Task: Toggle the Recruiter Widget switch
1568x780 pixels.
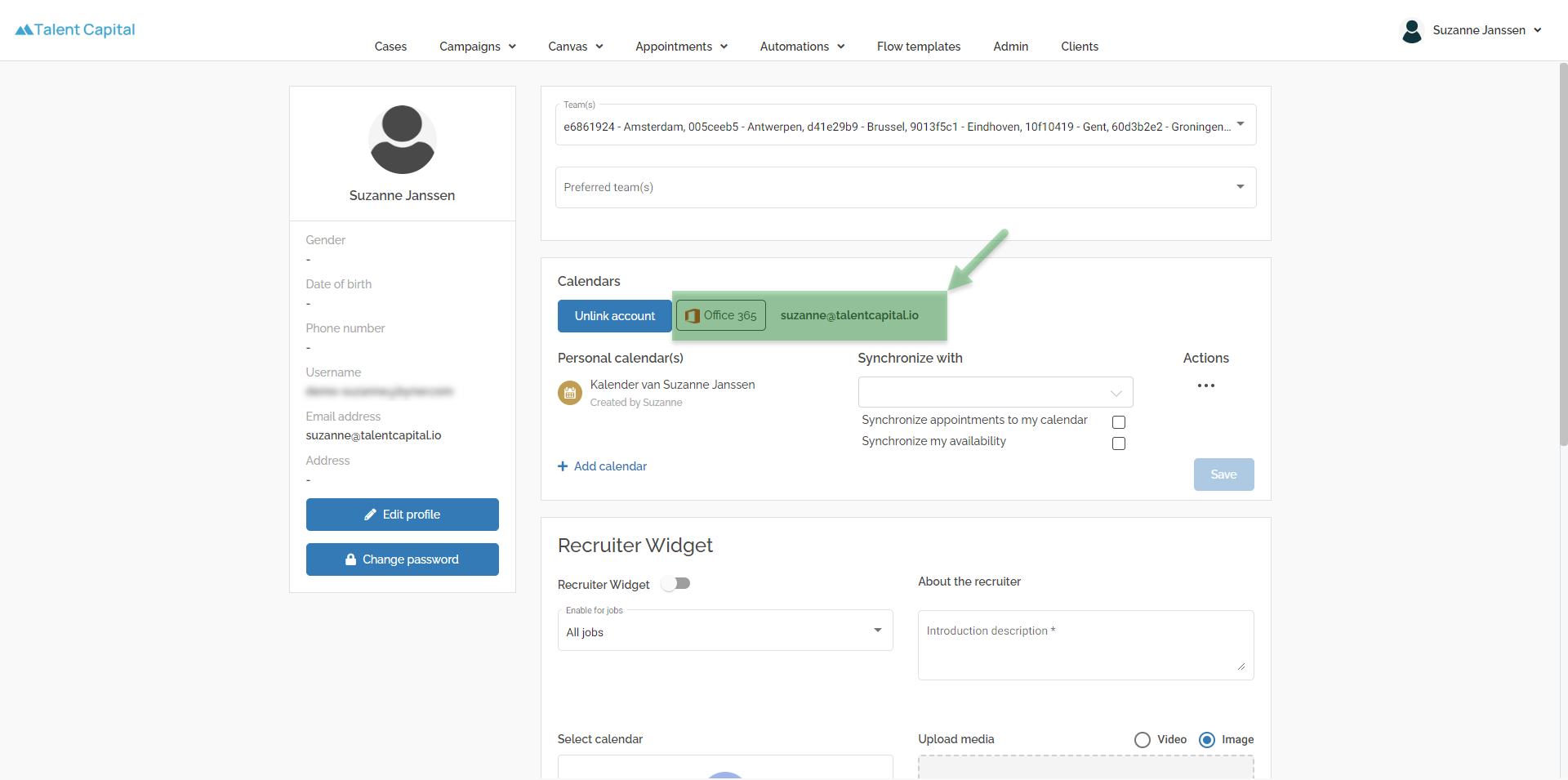Action: tap(676, 583)
